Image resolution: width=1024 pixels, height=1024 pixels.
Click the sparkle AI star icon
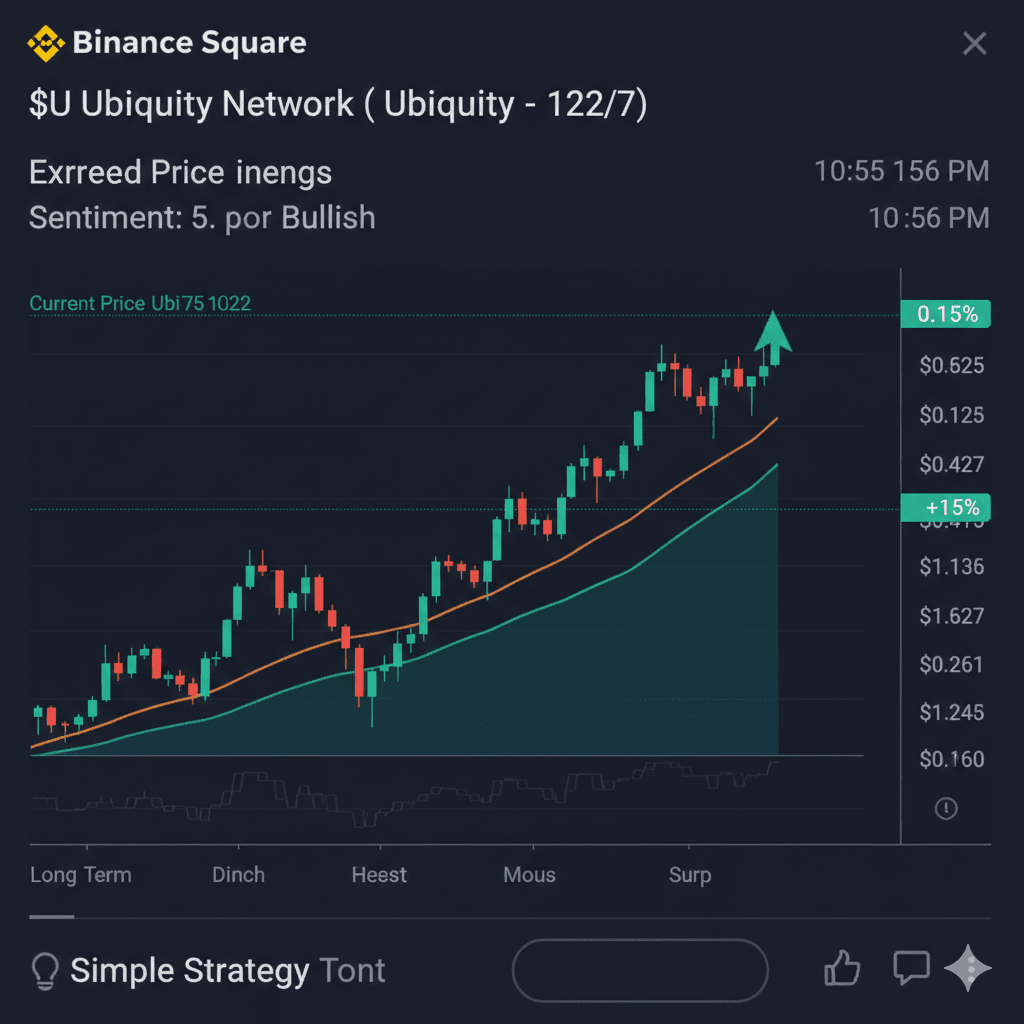point(968,968)
